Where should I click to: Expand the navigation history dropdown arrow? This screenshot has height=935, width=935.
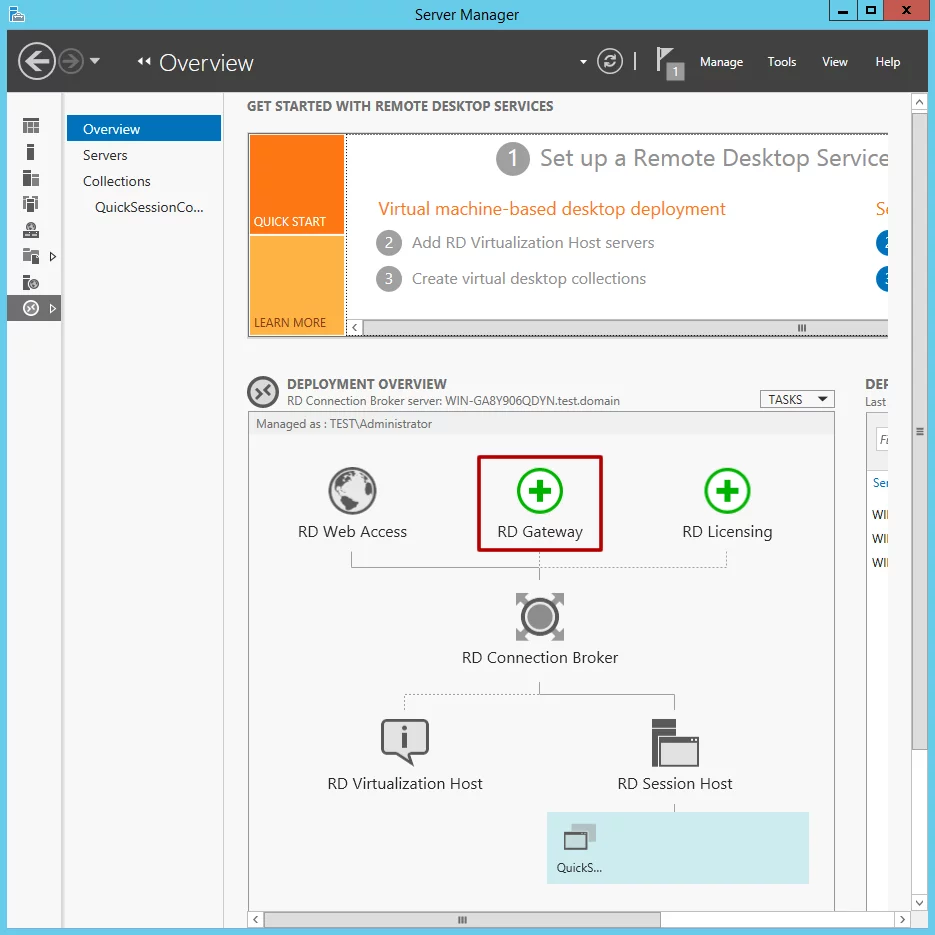pos(95,62)
